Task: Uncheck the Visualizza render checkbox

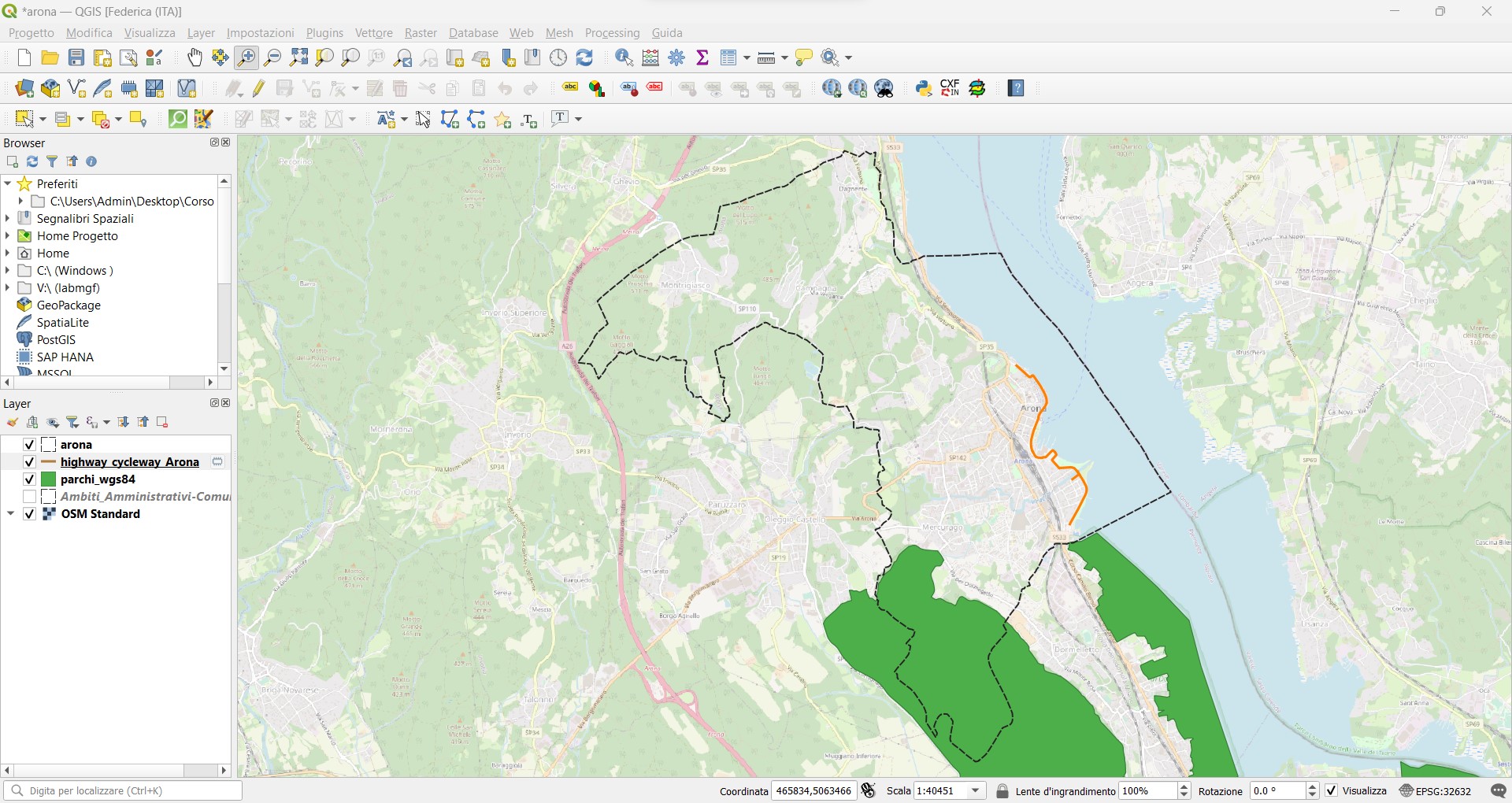Action: [x=1332, y=791]
